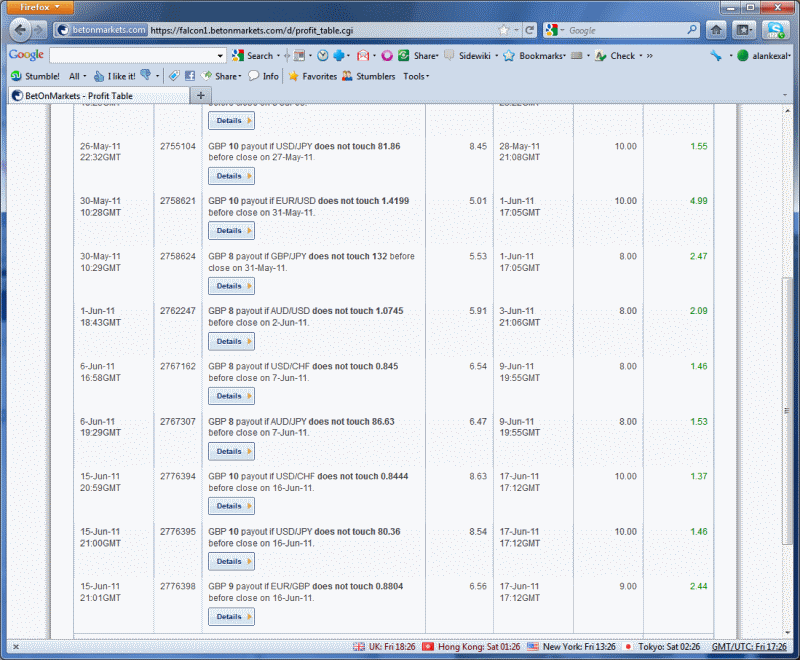Click the page vertical scrollbar thumb
The width and height of the screenshot is (800, 660).
(x=787, y=411)
